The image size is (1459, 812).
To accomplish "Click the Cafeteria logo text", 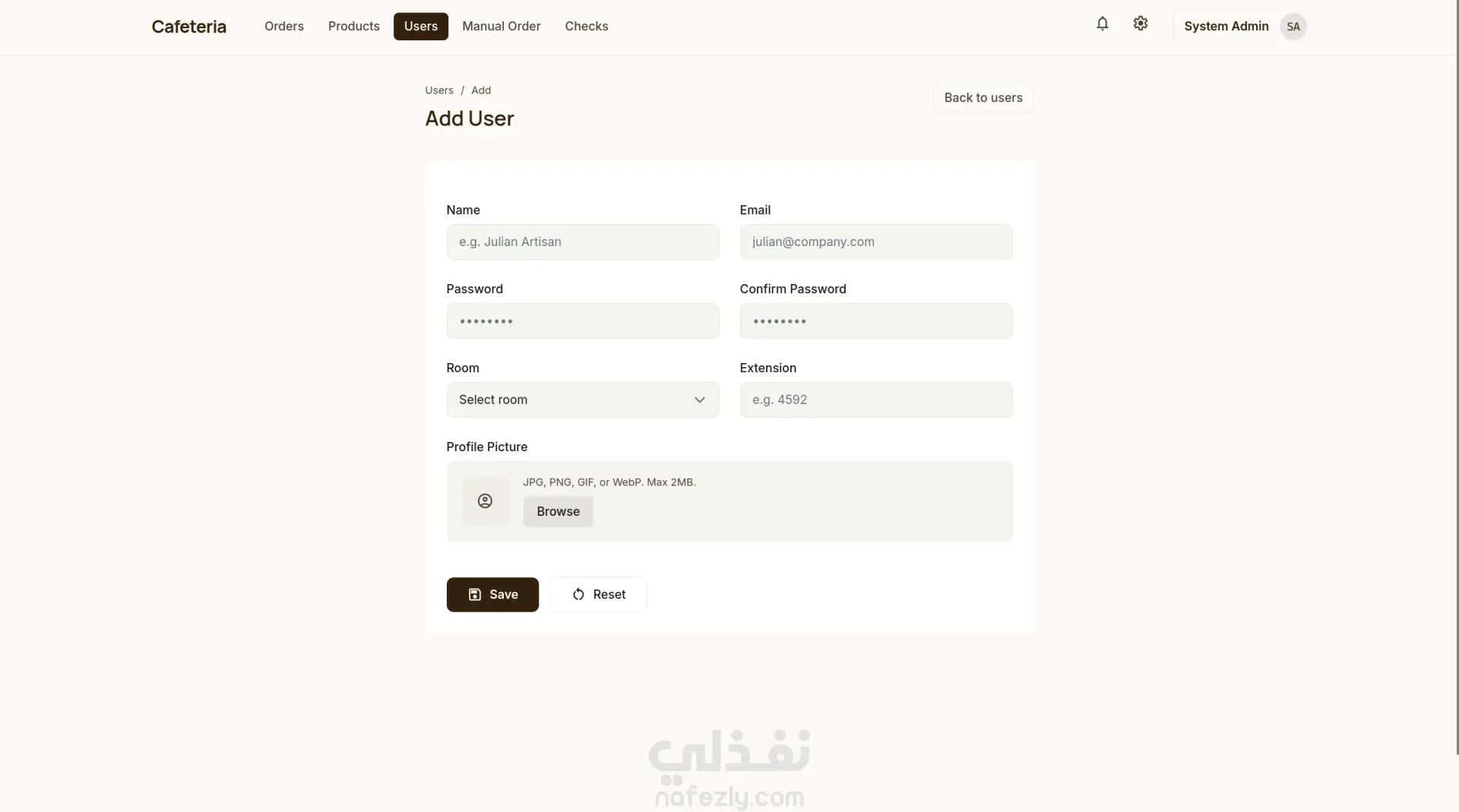I will 189,27.
